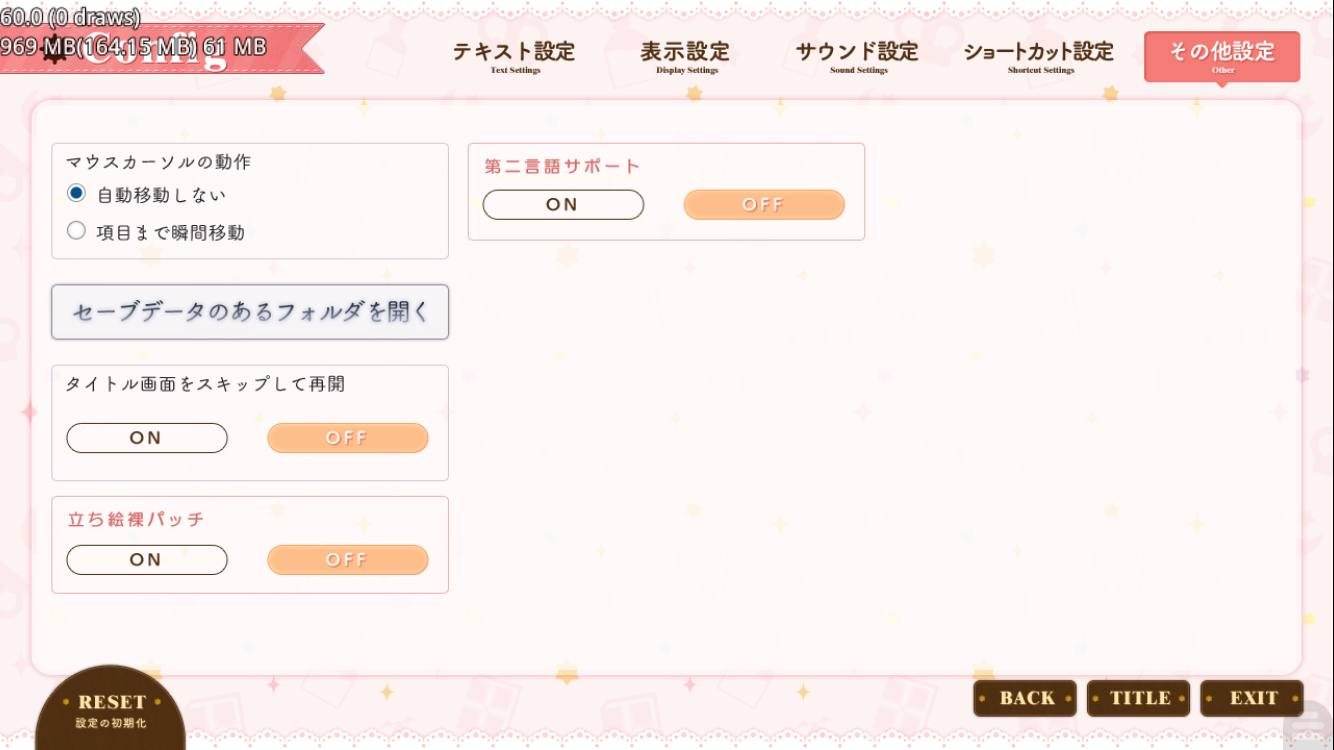Enable 立ち絵裸パッチ with the ON button

point(147,560)
